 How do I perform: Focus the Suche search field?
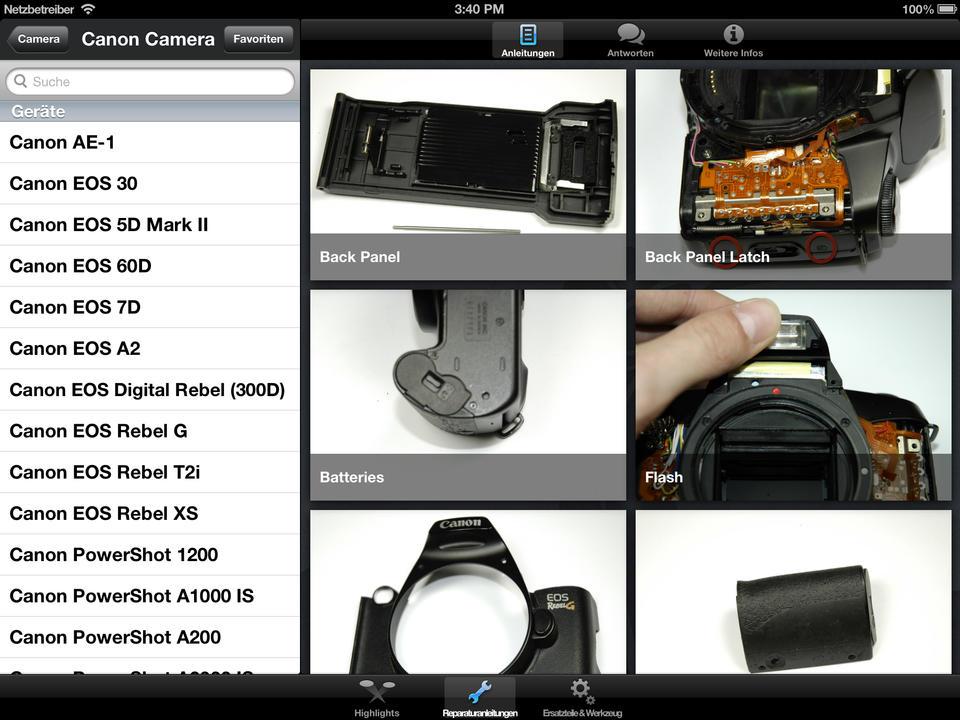(150, 81)
